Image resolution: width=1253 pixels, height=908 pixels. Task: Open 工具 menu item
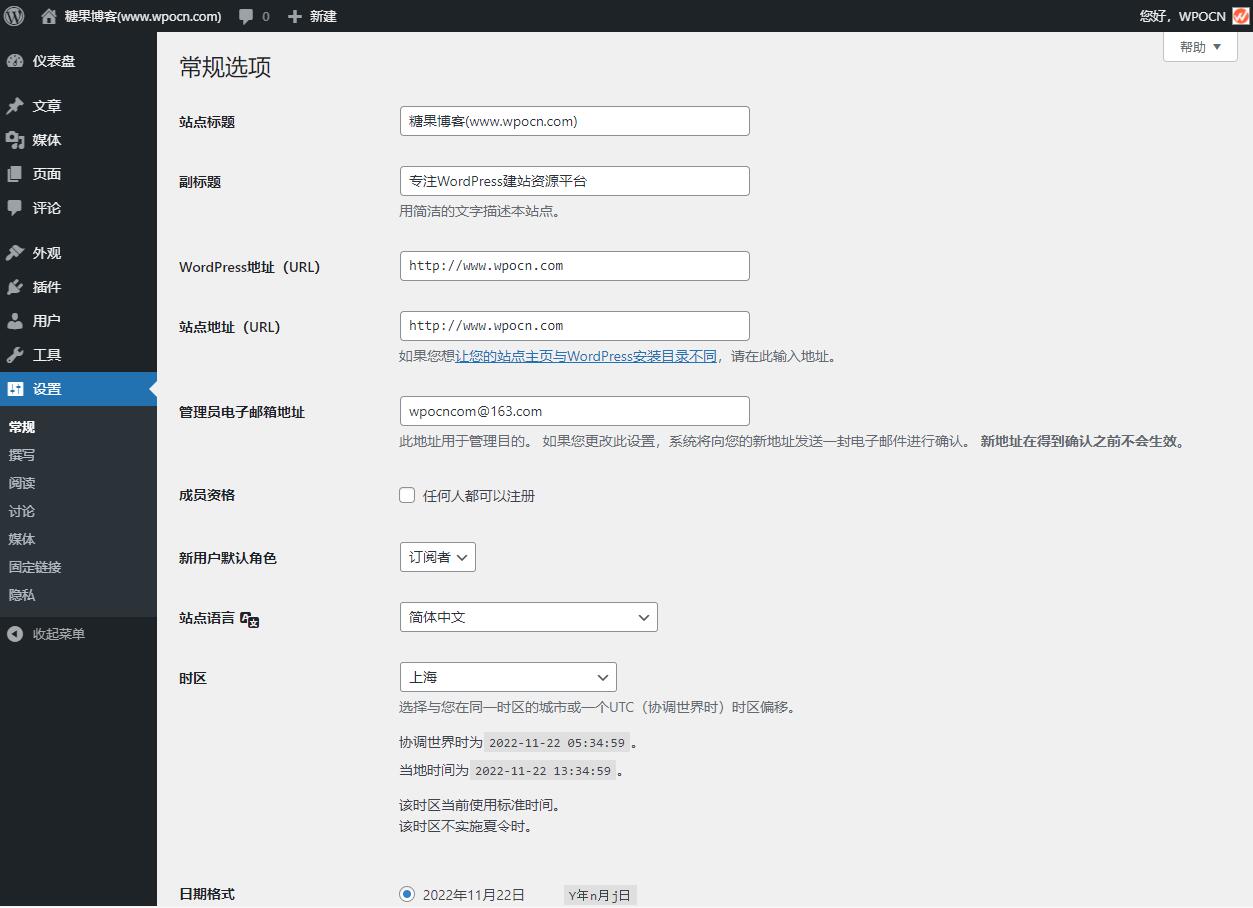78,355
